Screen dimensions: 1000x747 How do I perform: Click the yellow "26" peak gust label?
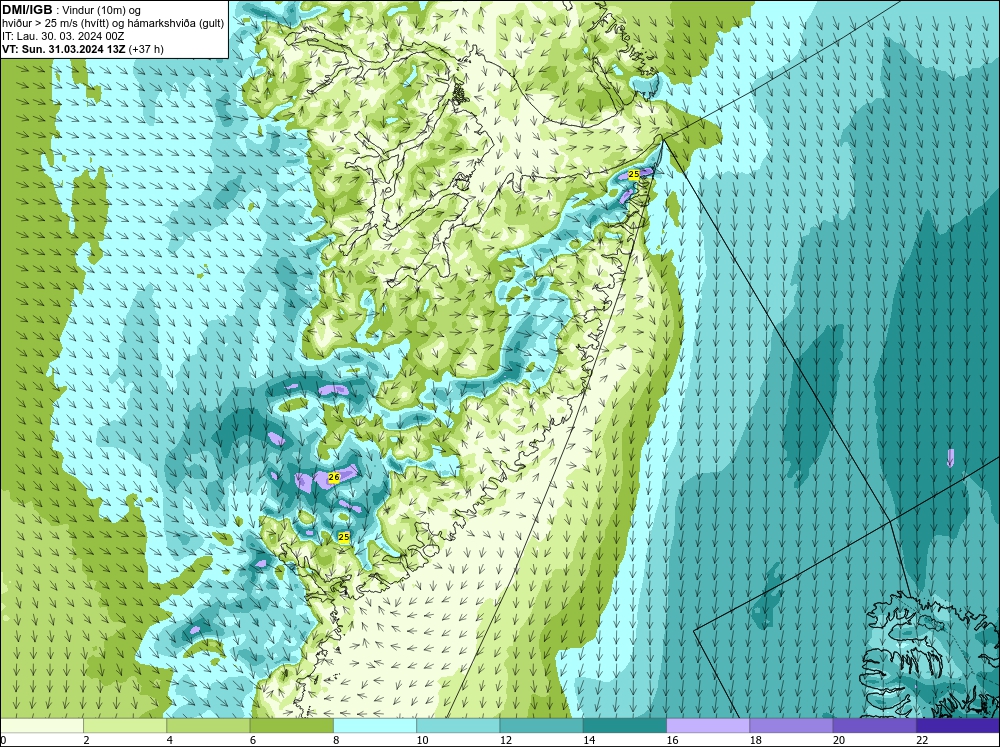pos(334,477)
